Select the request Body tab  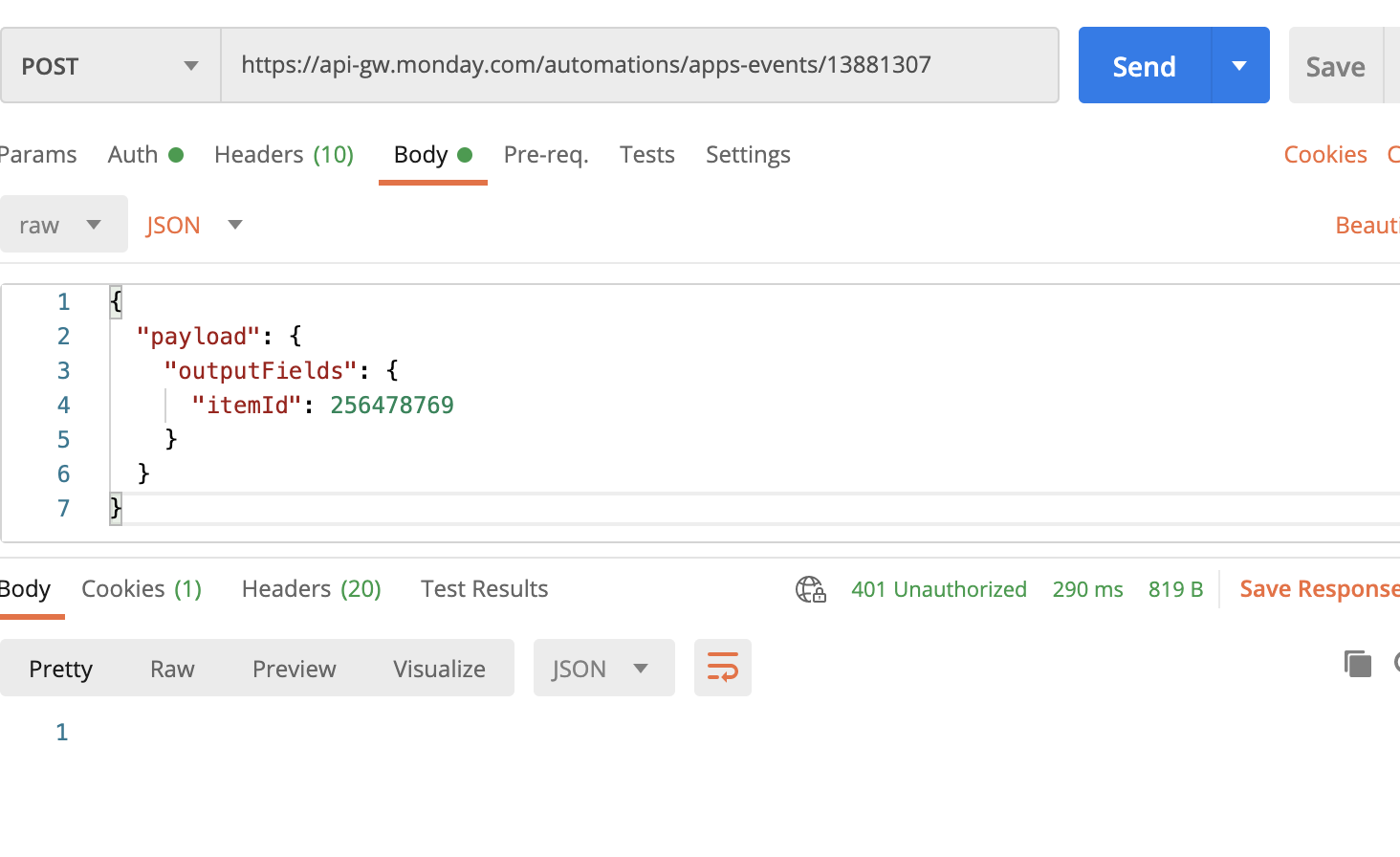coord(433,155)
